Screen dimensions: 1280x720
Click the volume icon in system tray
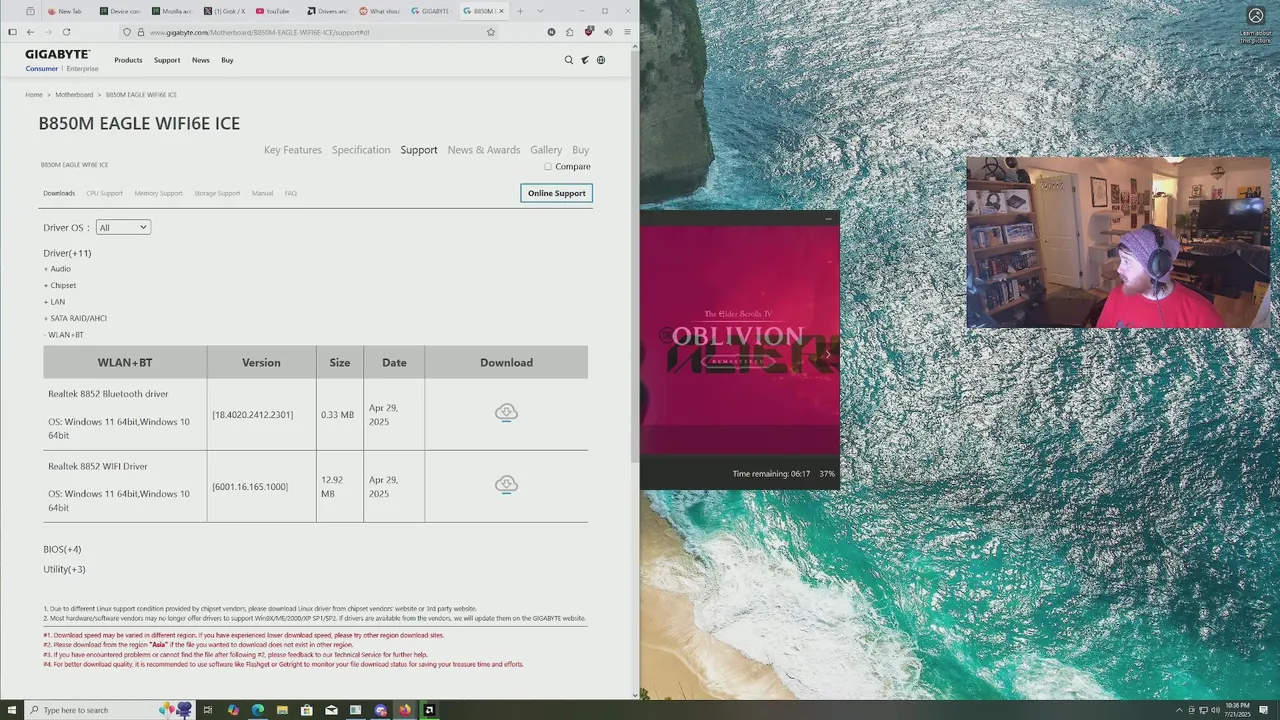tap(1217, 710)
